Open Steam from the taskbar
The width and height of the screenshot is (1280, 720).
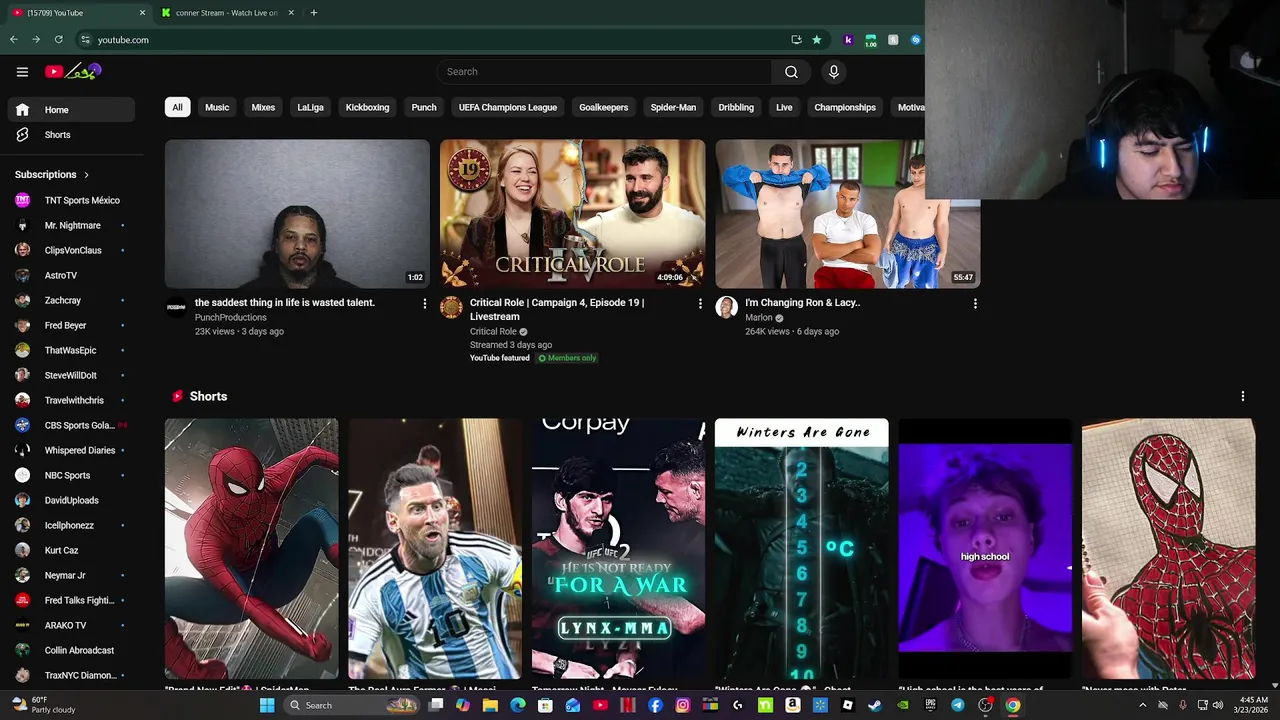coord(875,705)
